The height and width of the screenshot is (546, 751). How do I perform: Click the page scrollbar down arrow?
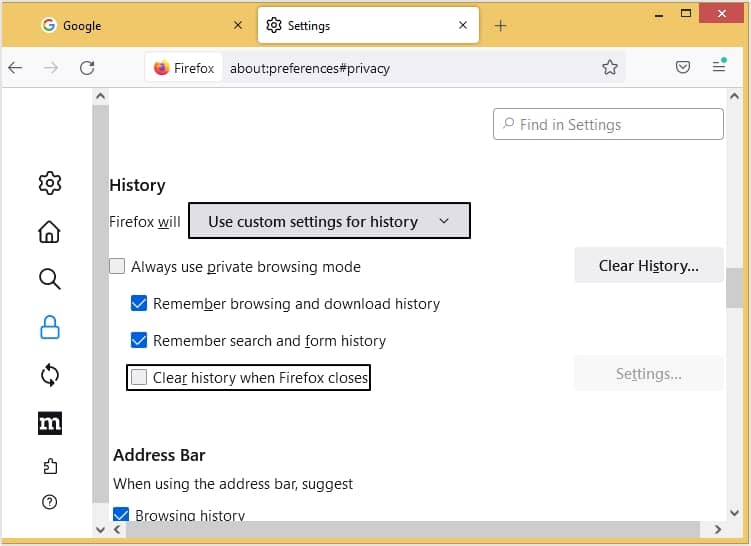(734, 513)
